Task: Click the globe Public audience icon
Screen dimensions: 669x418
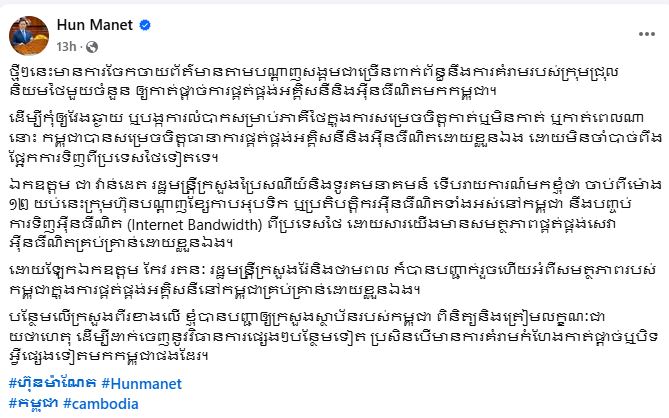Action: point(92,47)
